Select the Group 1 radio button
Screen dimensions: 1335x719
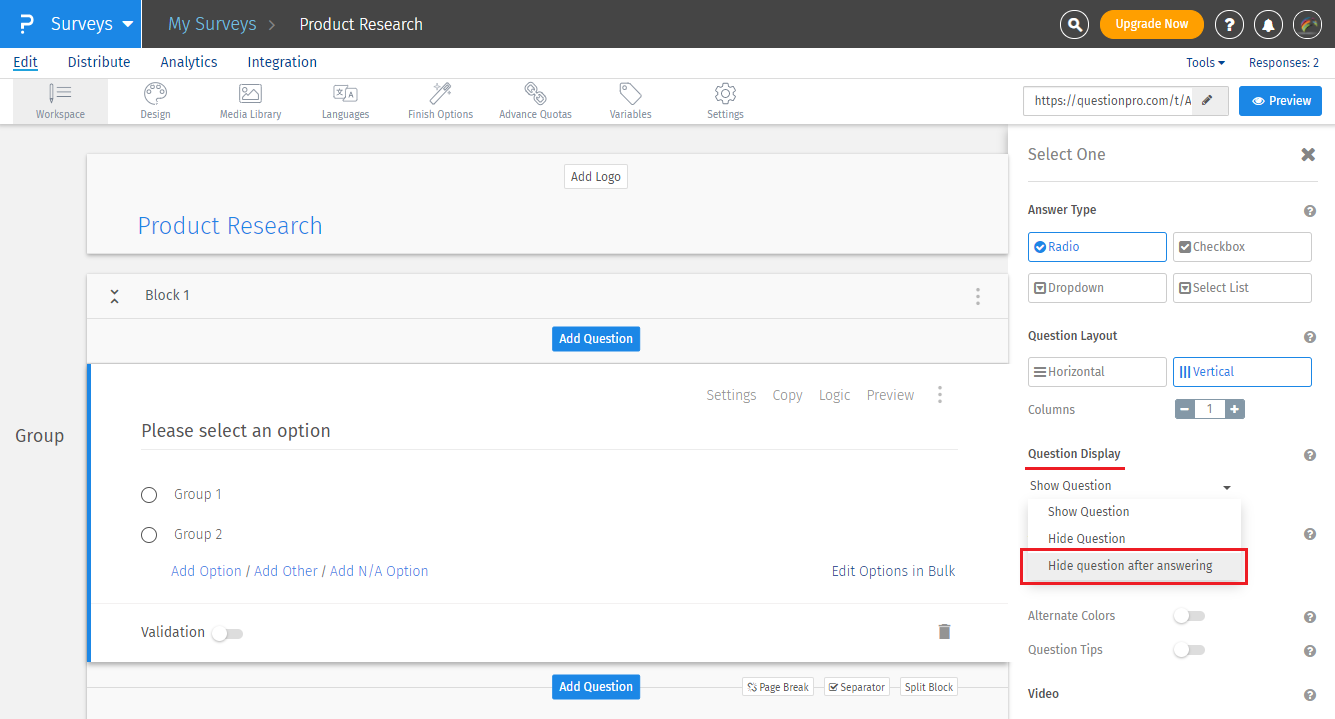[149, 494]
